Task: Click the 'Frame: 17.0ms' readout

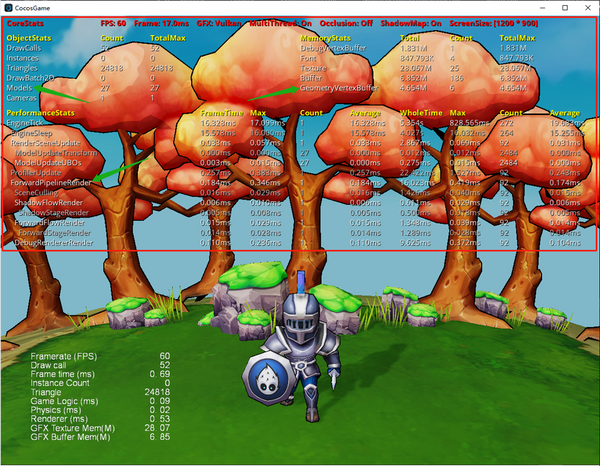Action: [x=161, y=23]
